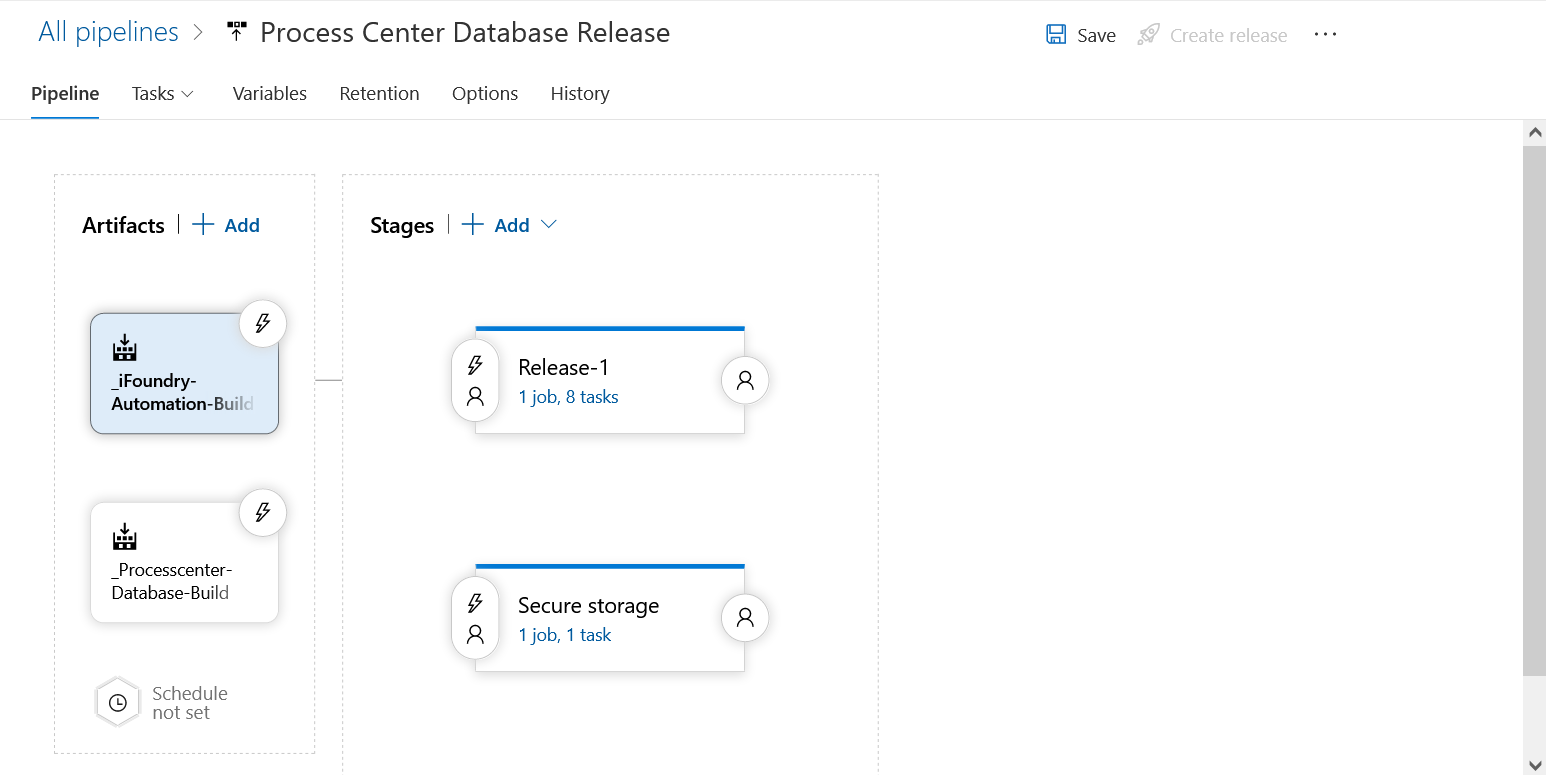Viewport: 1546px width, 775px height.
Task: Click the Add artifact link
Action: tap(242, 225)
